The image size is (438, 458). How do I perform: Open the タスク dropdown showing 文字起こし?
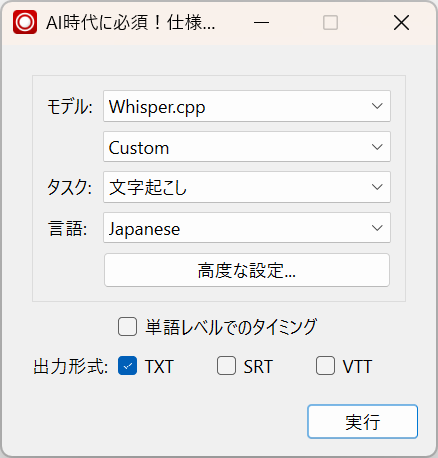click(x=247, y=187)
